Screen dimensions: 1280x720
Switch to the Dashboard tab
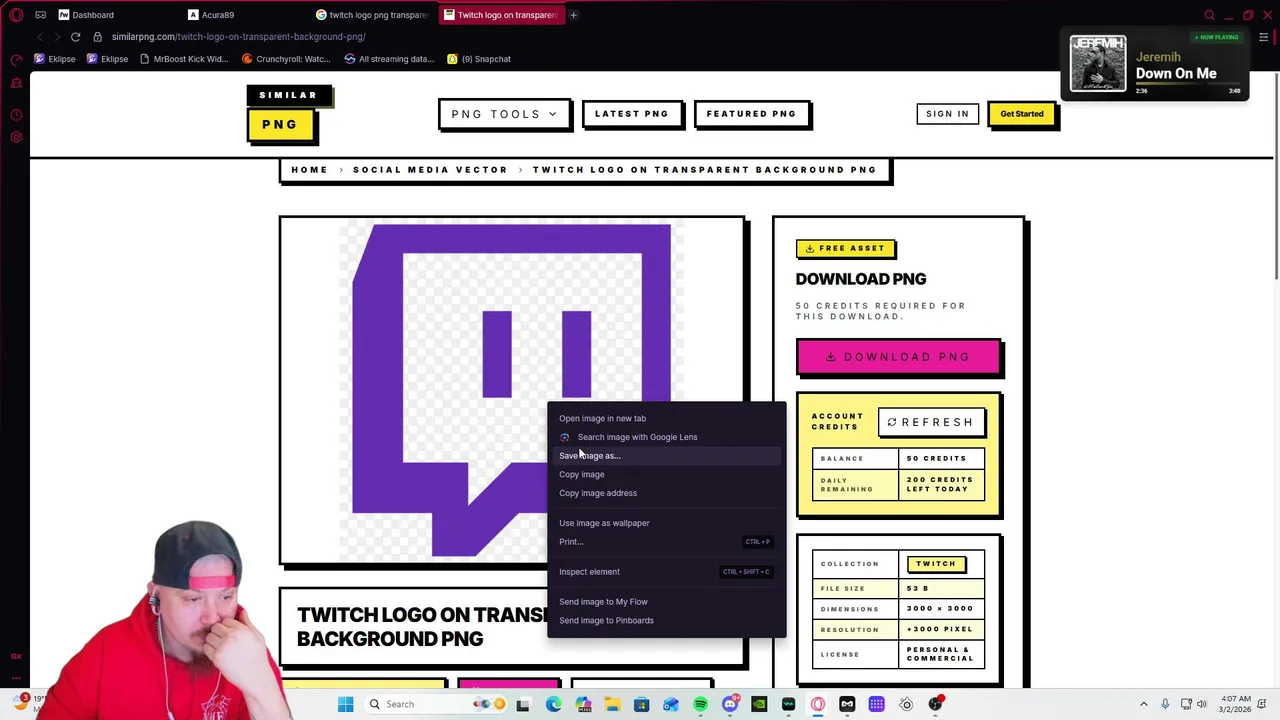click(x=115, y=15)
